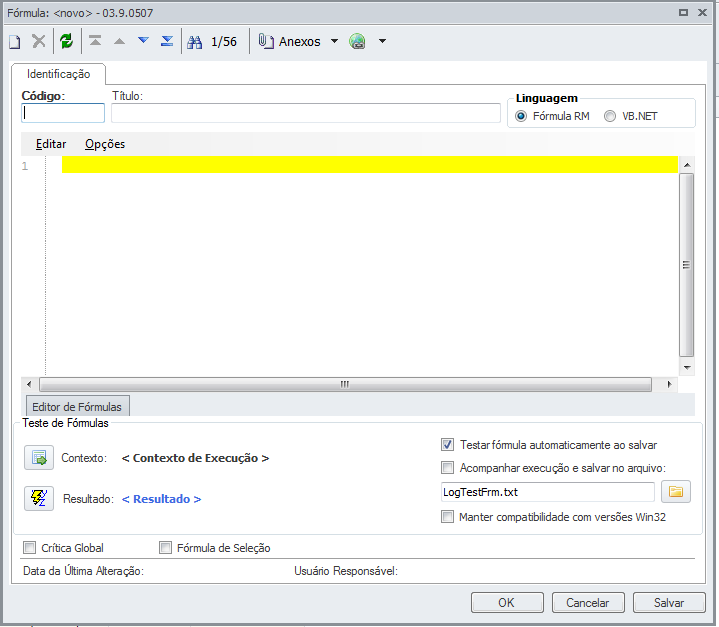Run formula test lightning icon
This screenshot has height=627, width=719.
tap(39, 498)
